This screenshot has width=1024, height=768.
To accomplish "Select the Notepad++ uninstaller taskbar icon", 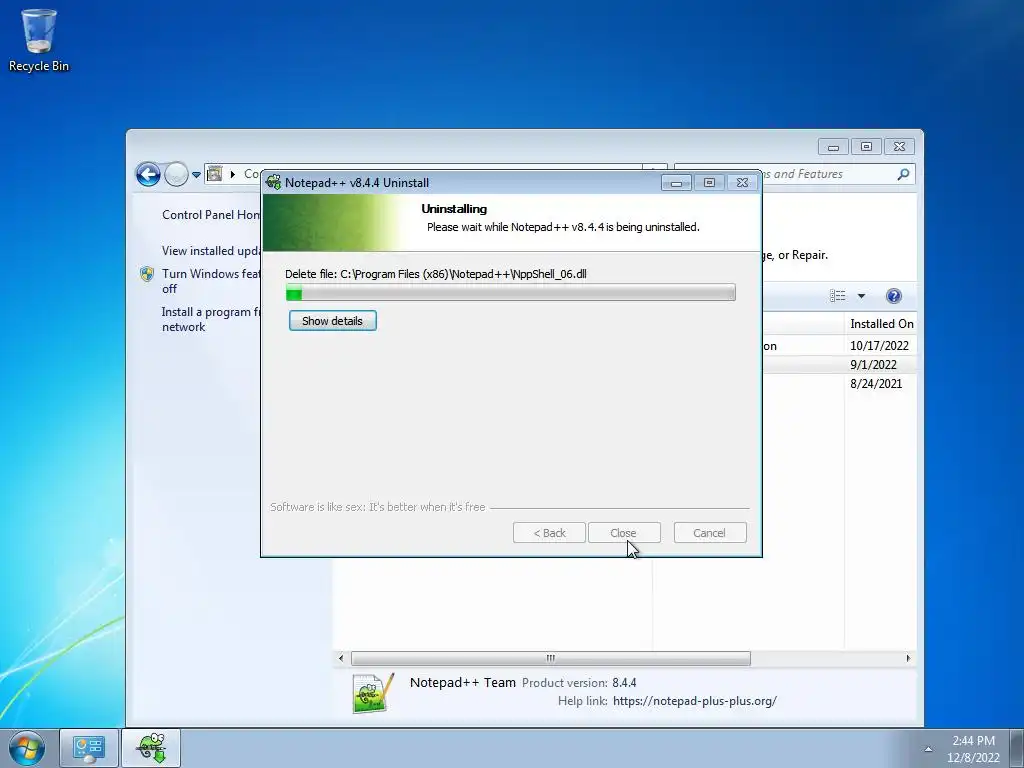I will [x=151, y=748].
